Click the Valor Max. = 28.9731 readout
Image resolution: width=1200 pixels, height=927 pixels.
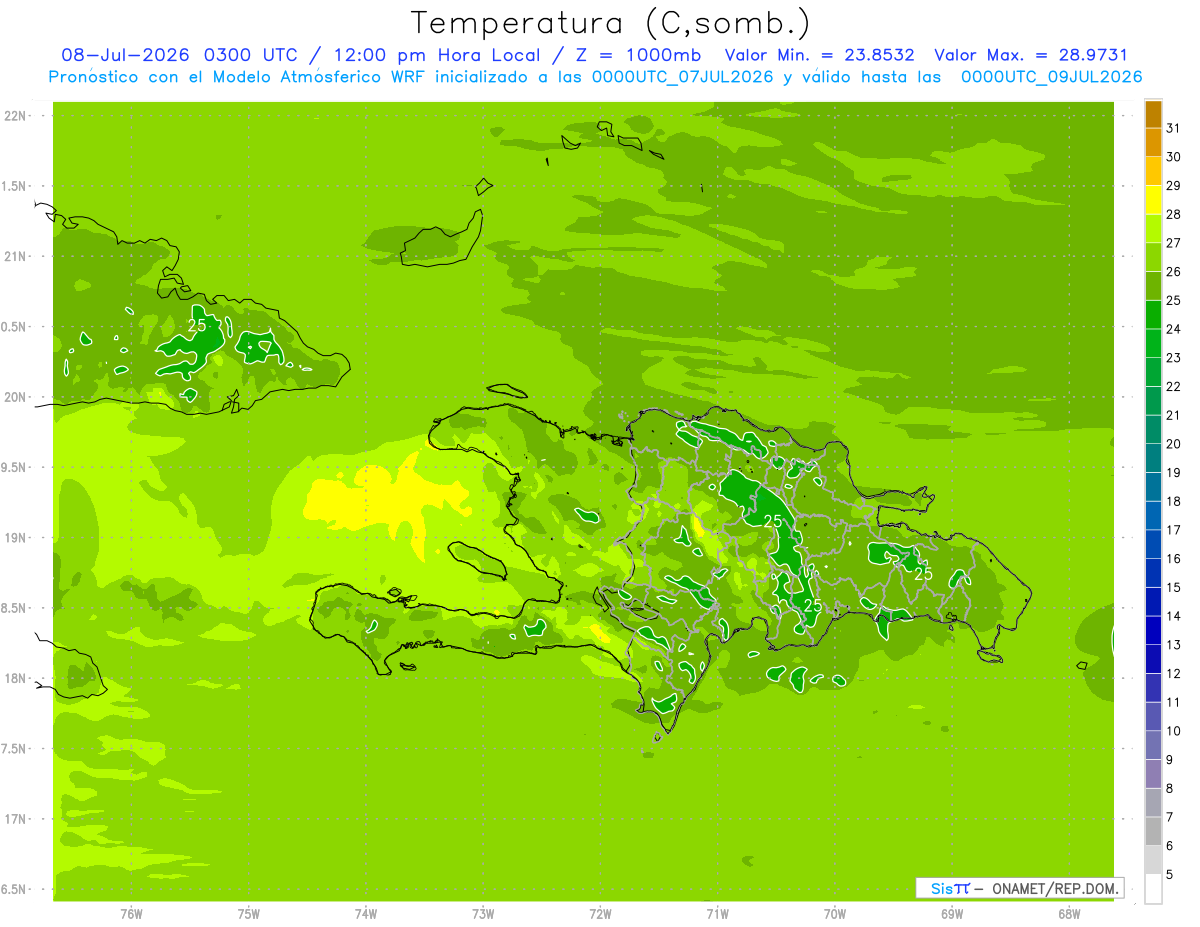click(1031, 55)
